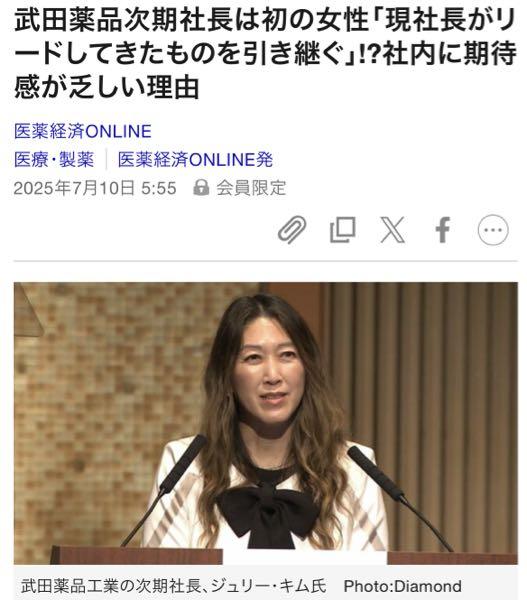Open the speaker photo at the podium

[266, 423]
